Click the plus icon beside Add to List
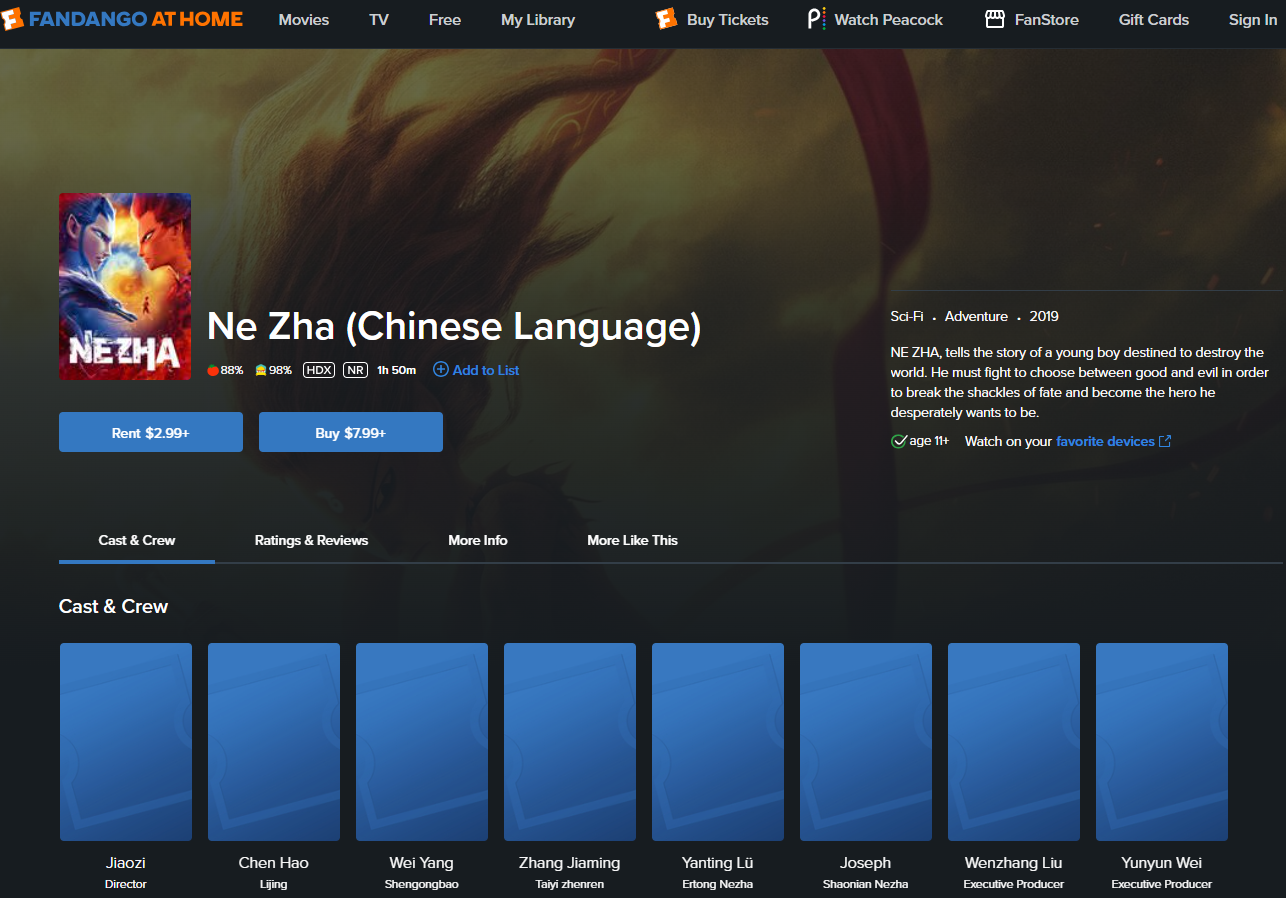The height and width of the screenshot is (898, 1286). click(x=441, y=370)
